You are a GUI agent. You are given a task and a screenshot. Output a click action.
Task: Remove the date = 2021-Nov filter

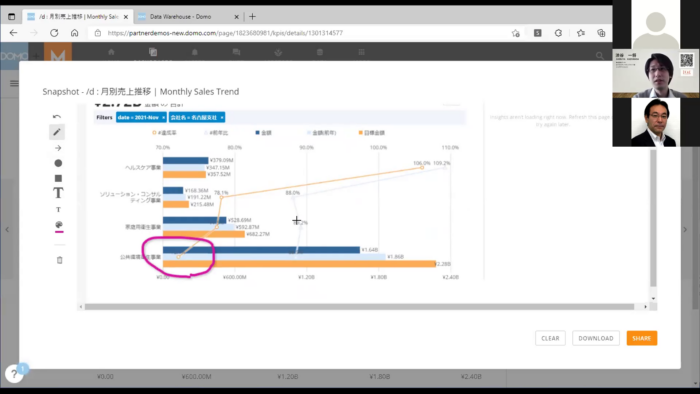pyautogui.click(x=163, y=117)
